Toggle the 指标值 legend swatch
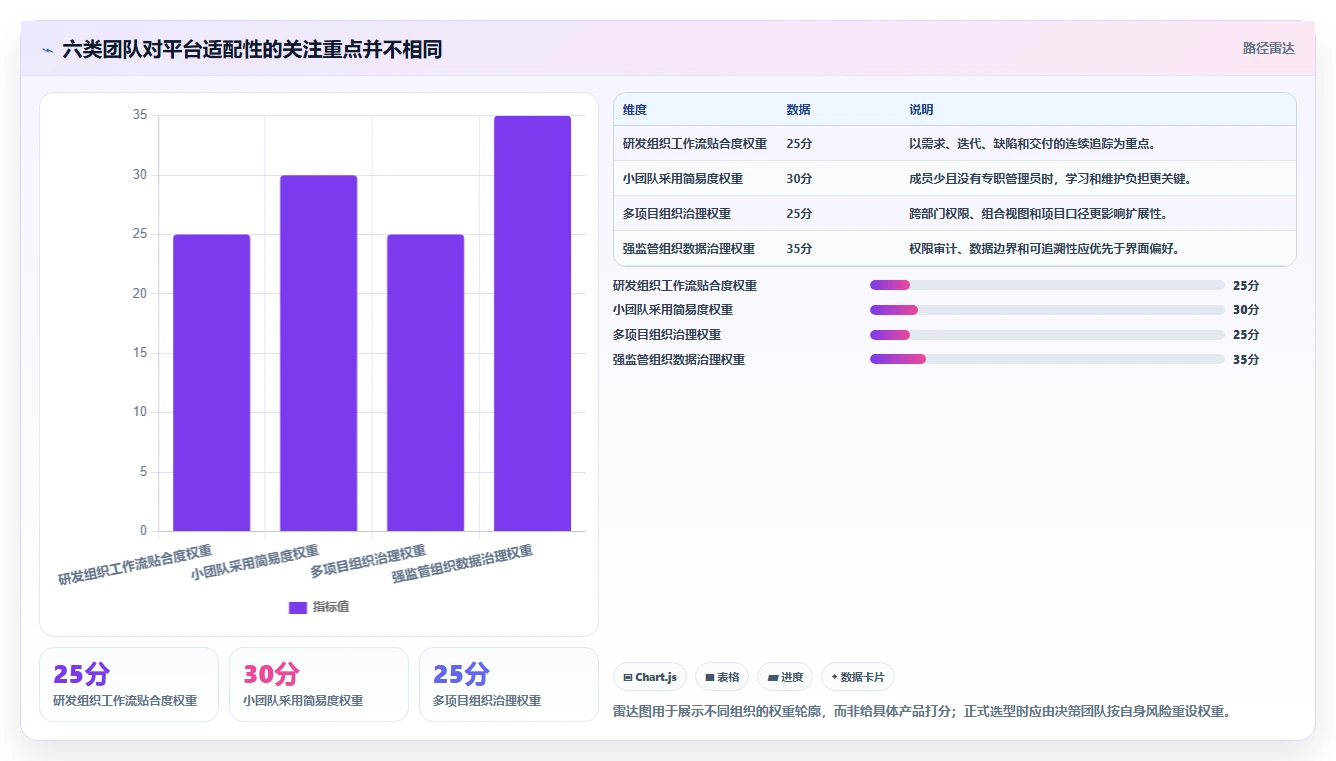This screenshot has width=1336, height=761. click(298, 607)
